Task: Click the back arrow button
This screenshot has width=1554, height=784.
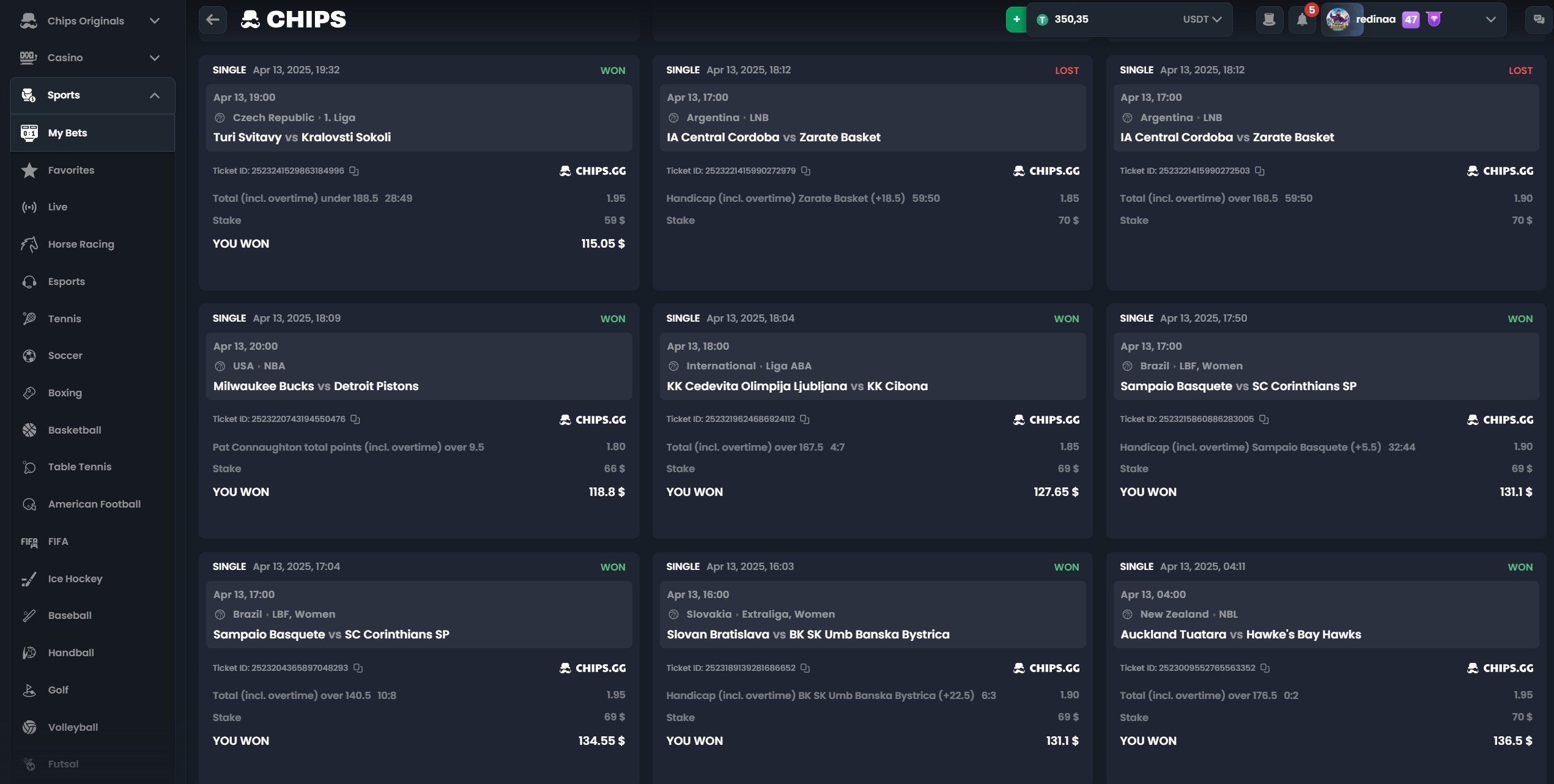Action: click(213, 20)
